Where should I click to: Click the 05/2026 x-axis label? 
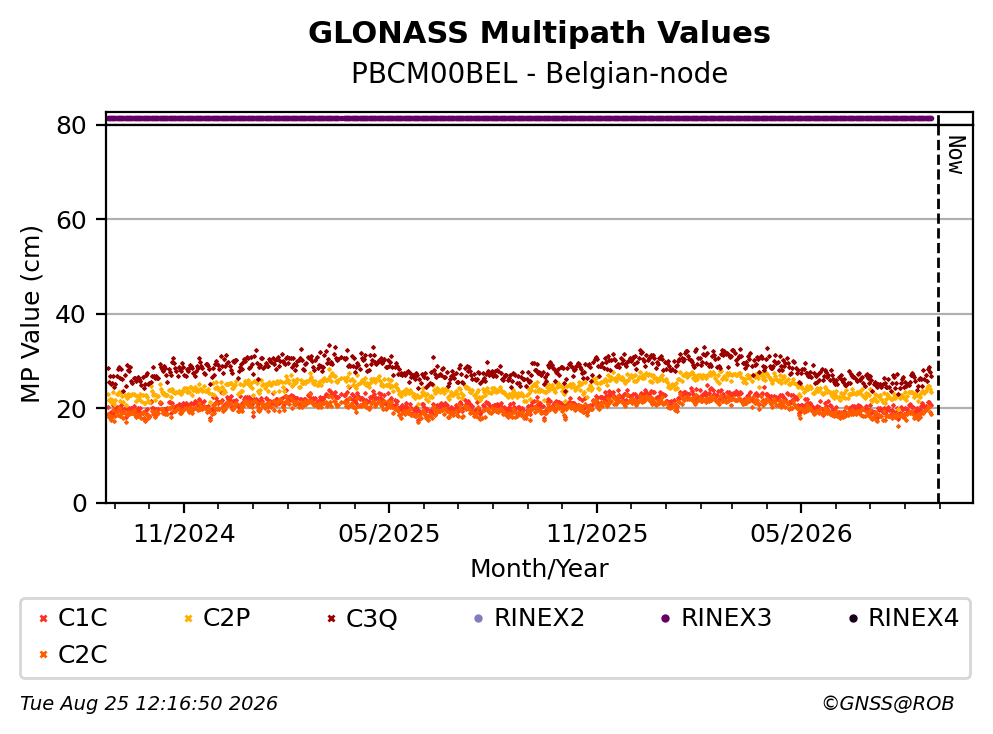(x=801, y=534)
